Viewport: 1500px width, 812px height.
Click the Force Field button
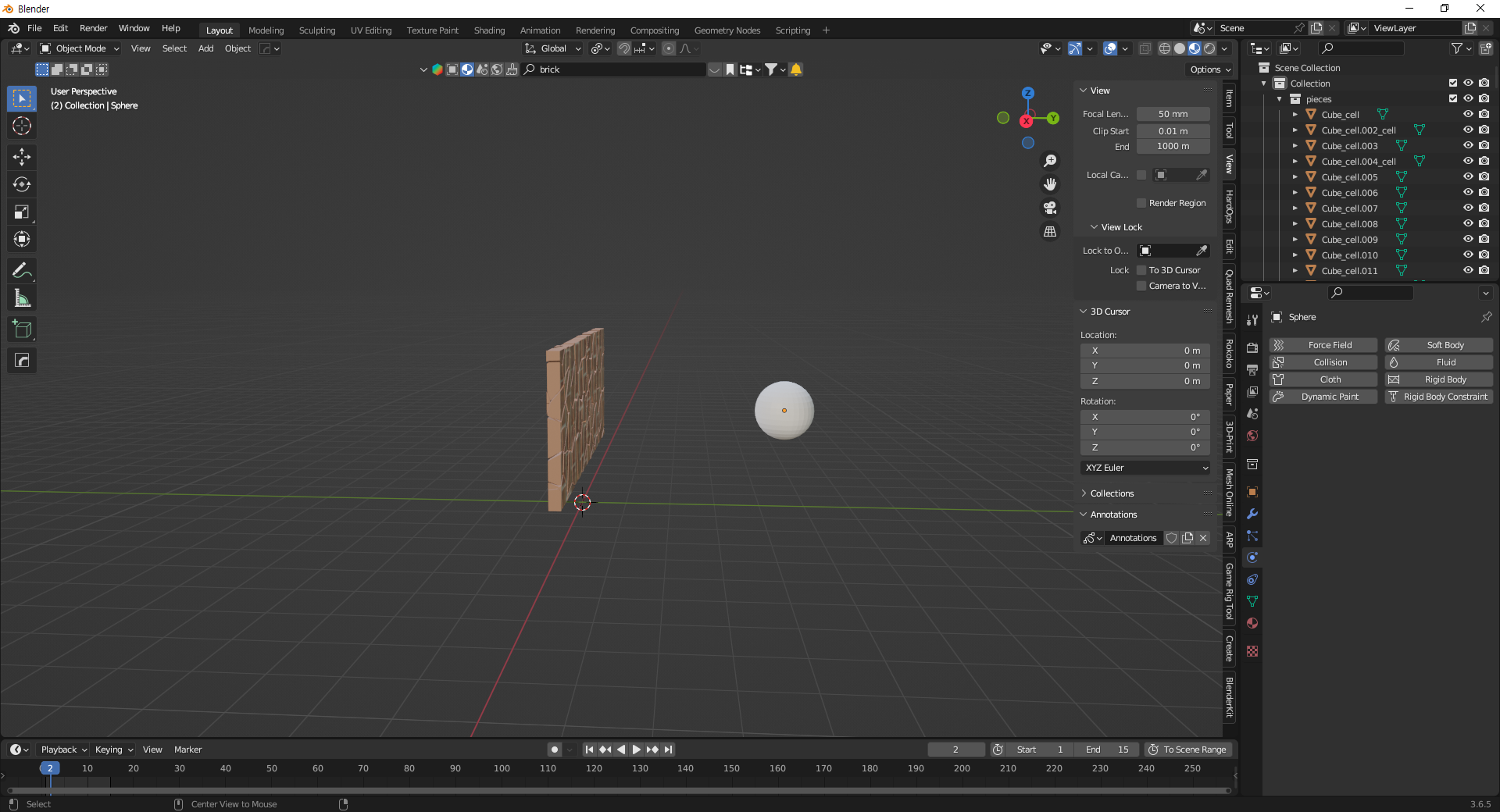[1323, 345]
